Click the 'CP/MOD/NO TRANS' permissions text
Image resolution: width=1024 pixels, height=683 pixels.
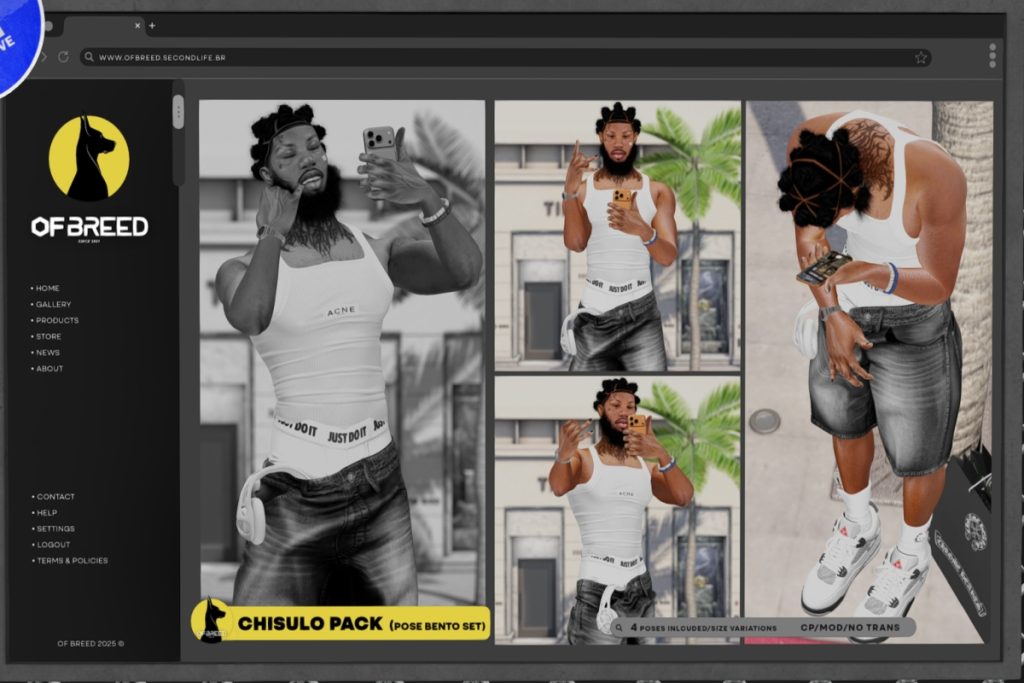[x=850, y=627]
